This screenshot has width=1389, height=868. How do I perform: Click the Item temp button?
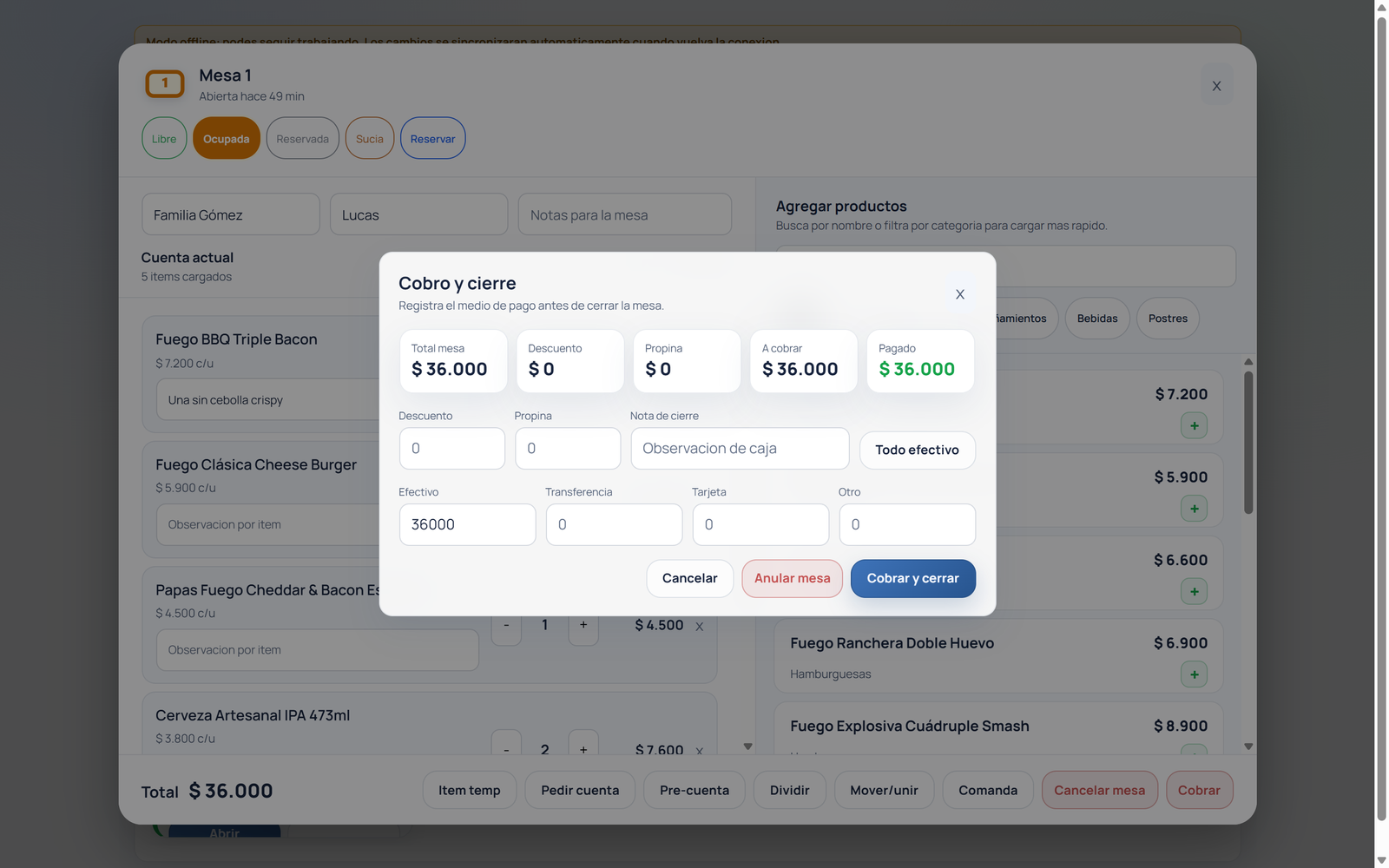(x=469, y=790)
